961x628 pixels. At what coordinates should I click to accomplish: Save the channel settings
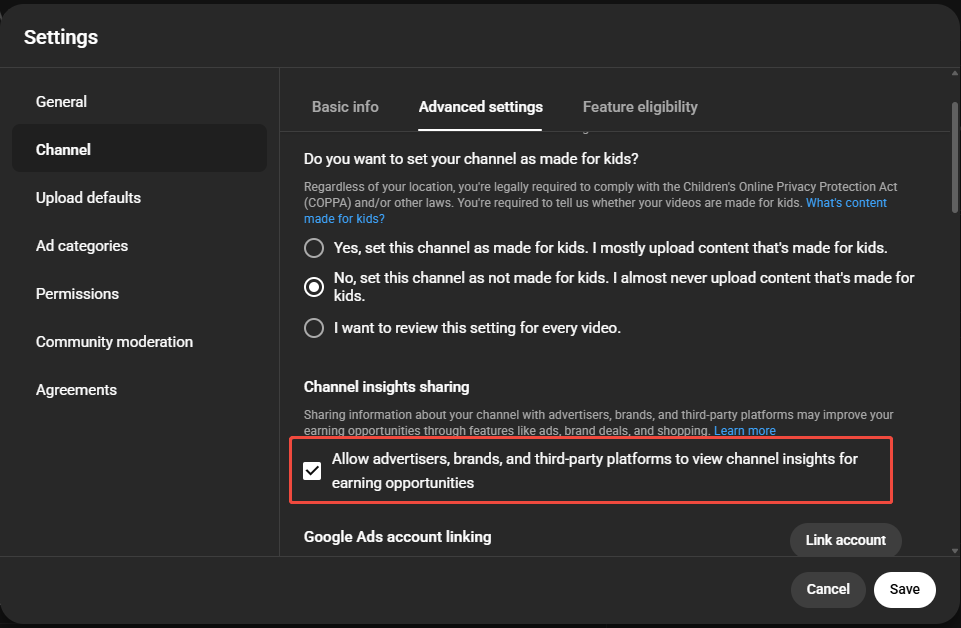tap(904, 589)
